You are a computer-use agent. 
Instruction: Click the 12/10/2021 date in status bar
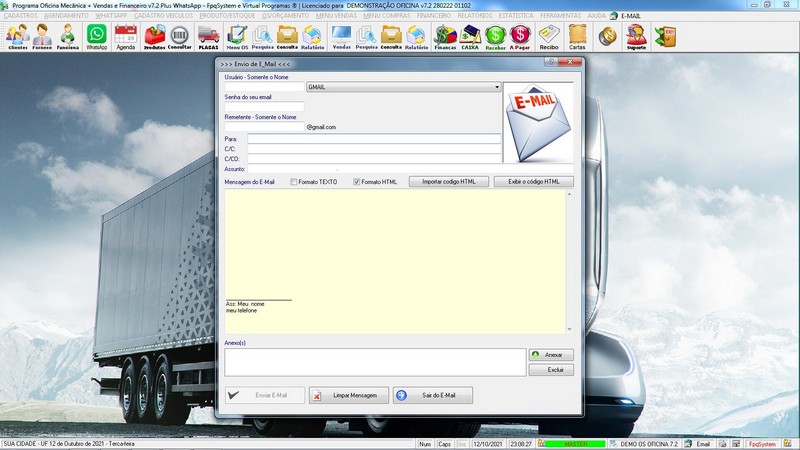click(488, 444)
